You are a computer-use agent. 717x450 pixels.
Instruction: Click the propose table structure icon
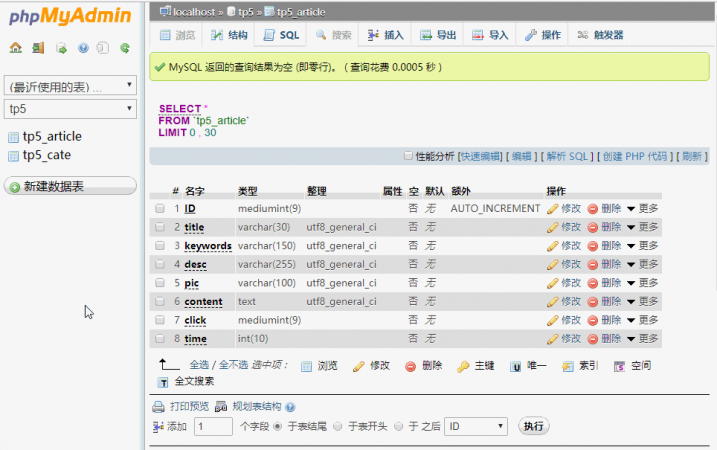[221, 407]
